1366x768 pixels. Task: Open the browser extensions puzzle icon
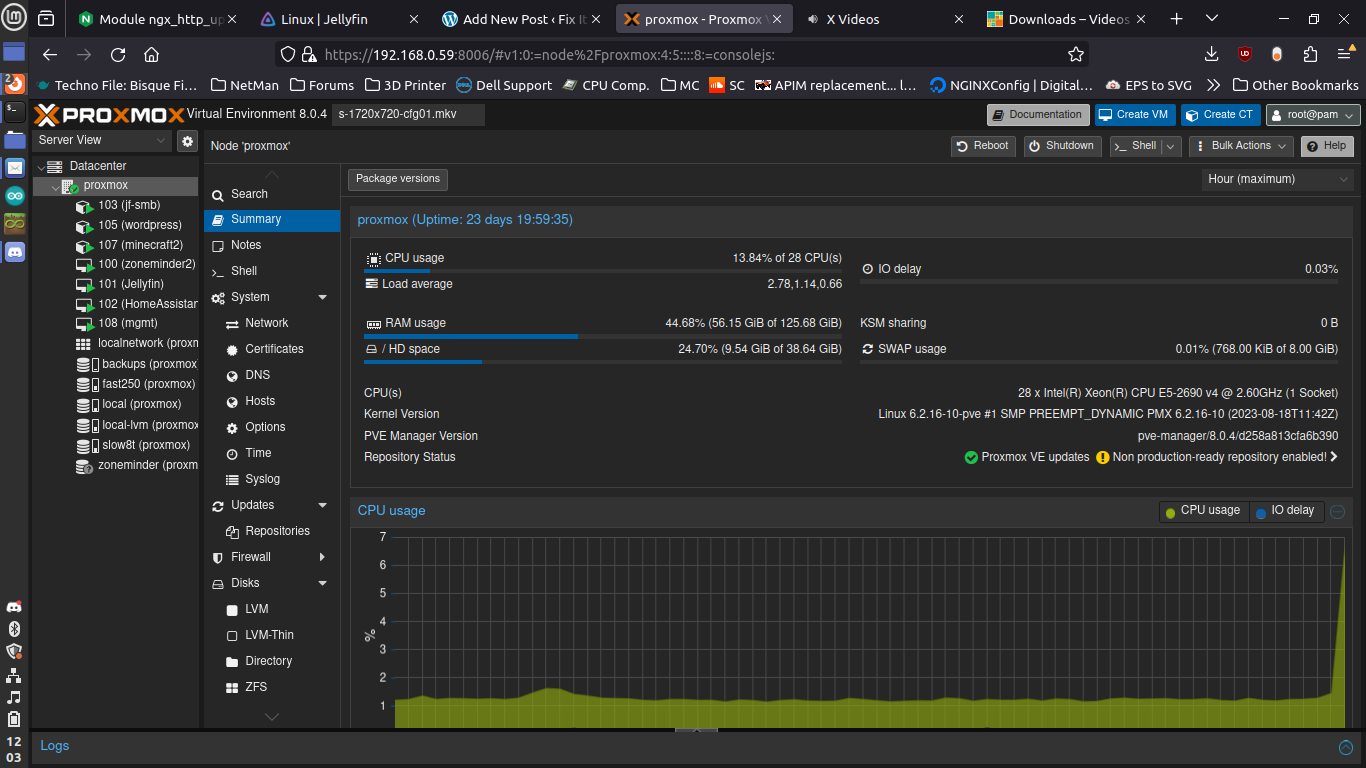1310,54
